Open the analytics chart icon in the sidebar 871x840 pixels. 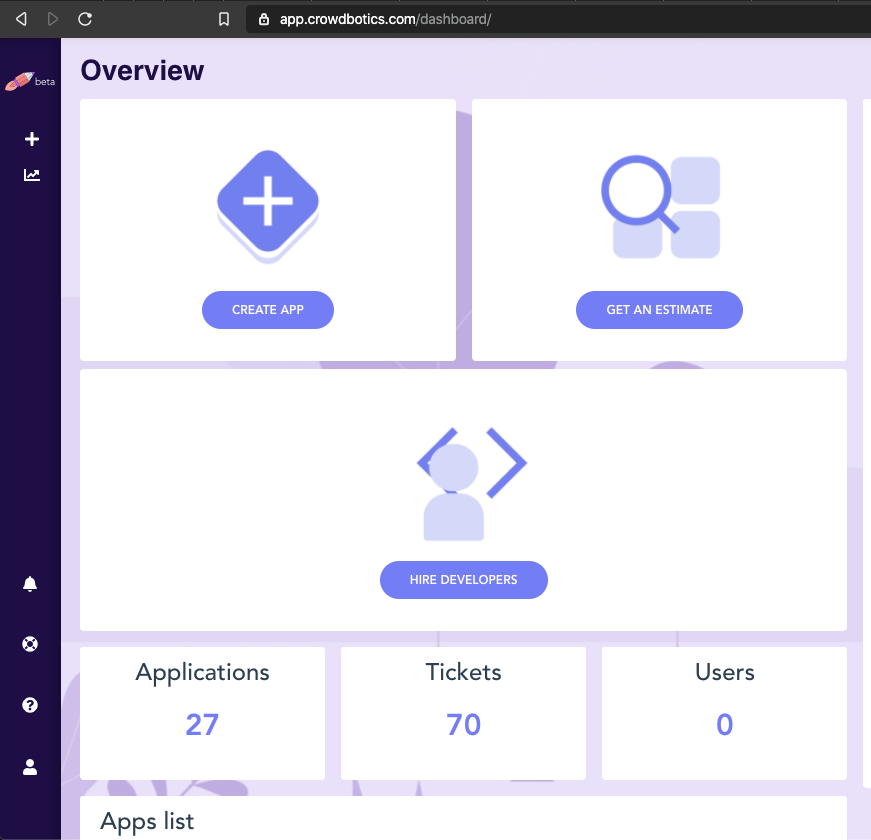tap(31, 174)
